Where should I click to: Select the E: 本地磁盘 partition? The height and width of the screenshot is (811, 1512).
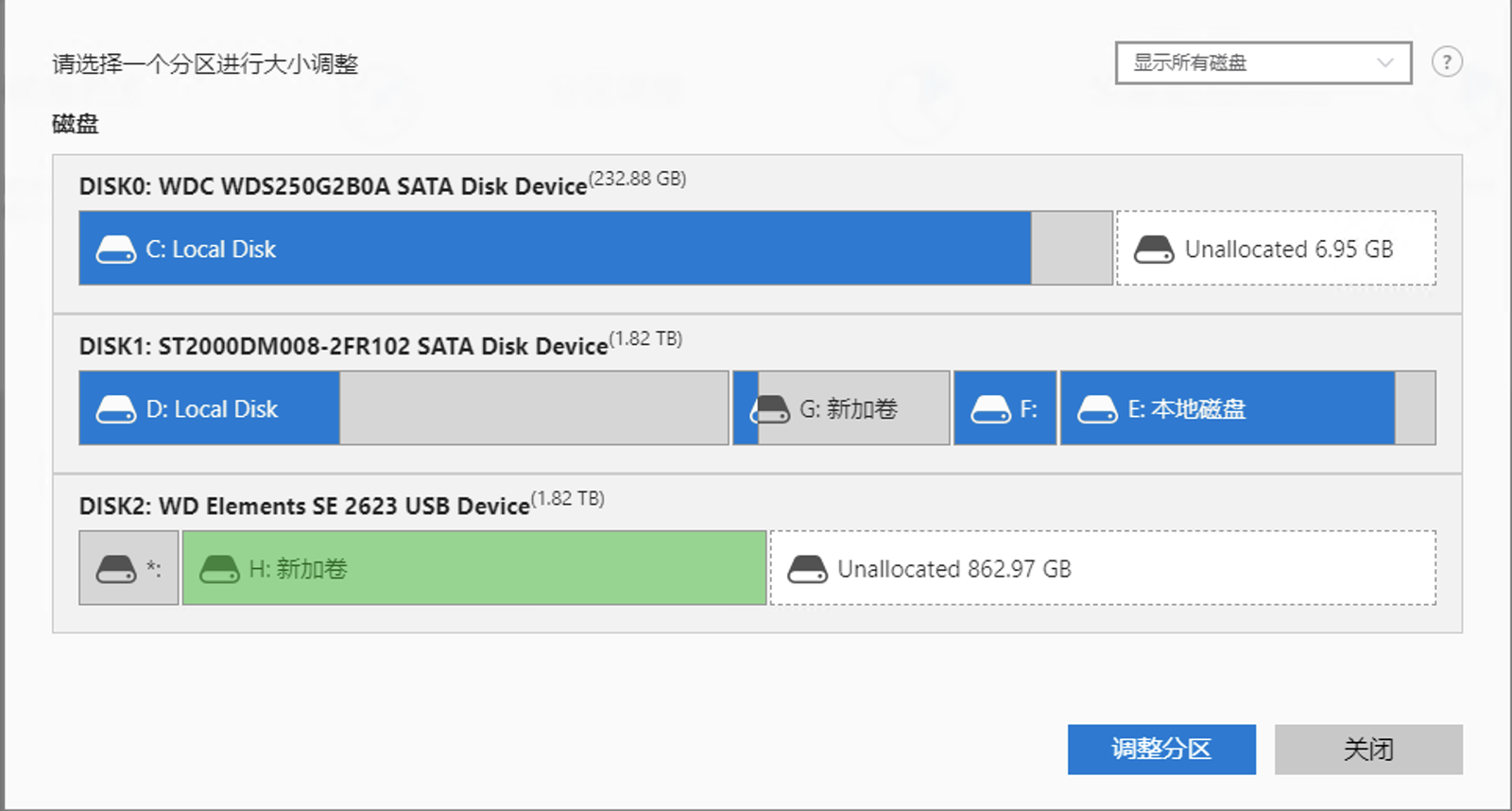[1248, 407]
